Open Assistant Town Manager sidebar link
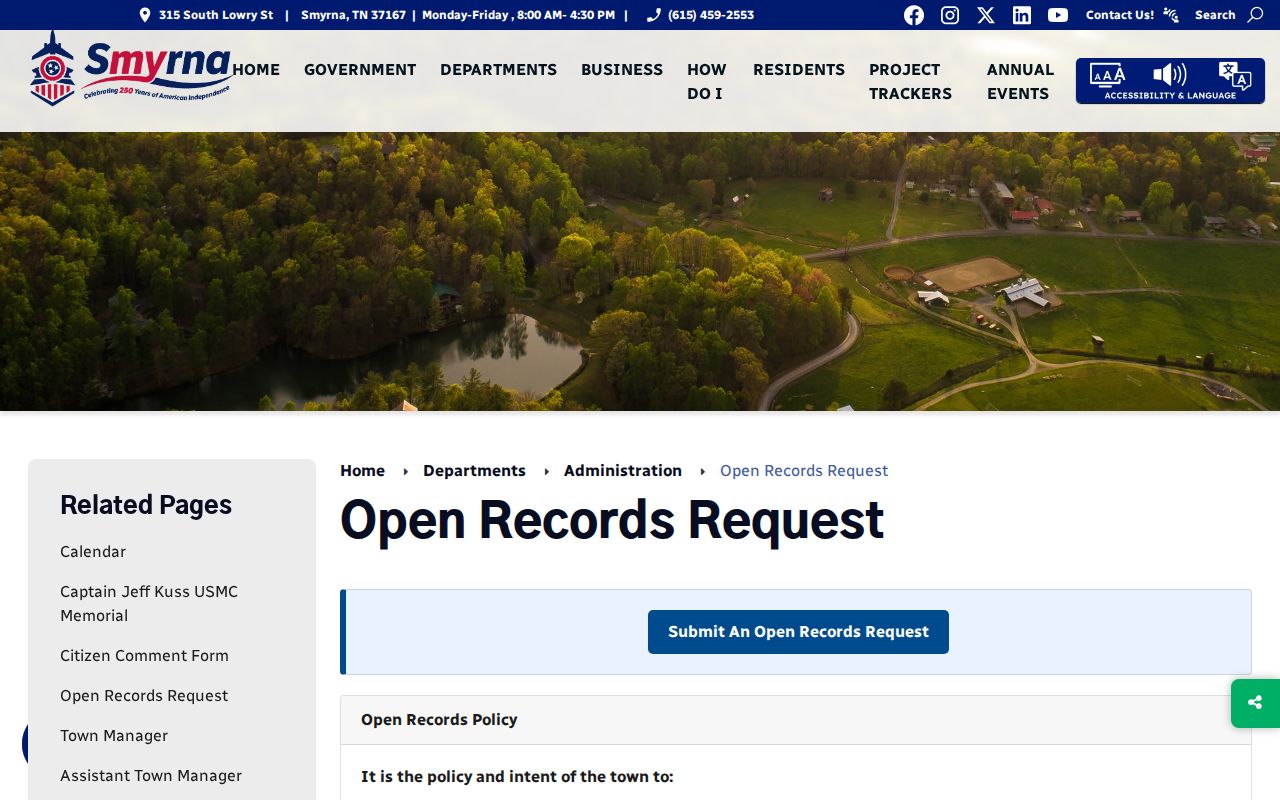This screenshot has width=1280, height=800. [x=151, y=776]
